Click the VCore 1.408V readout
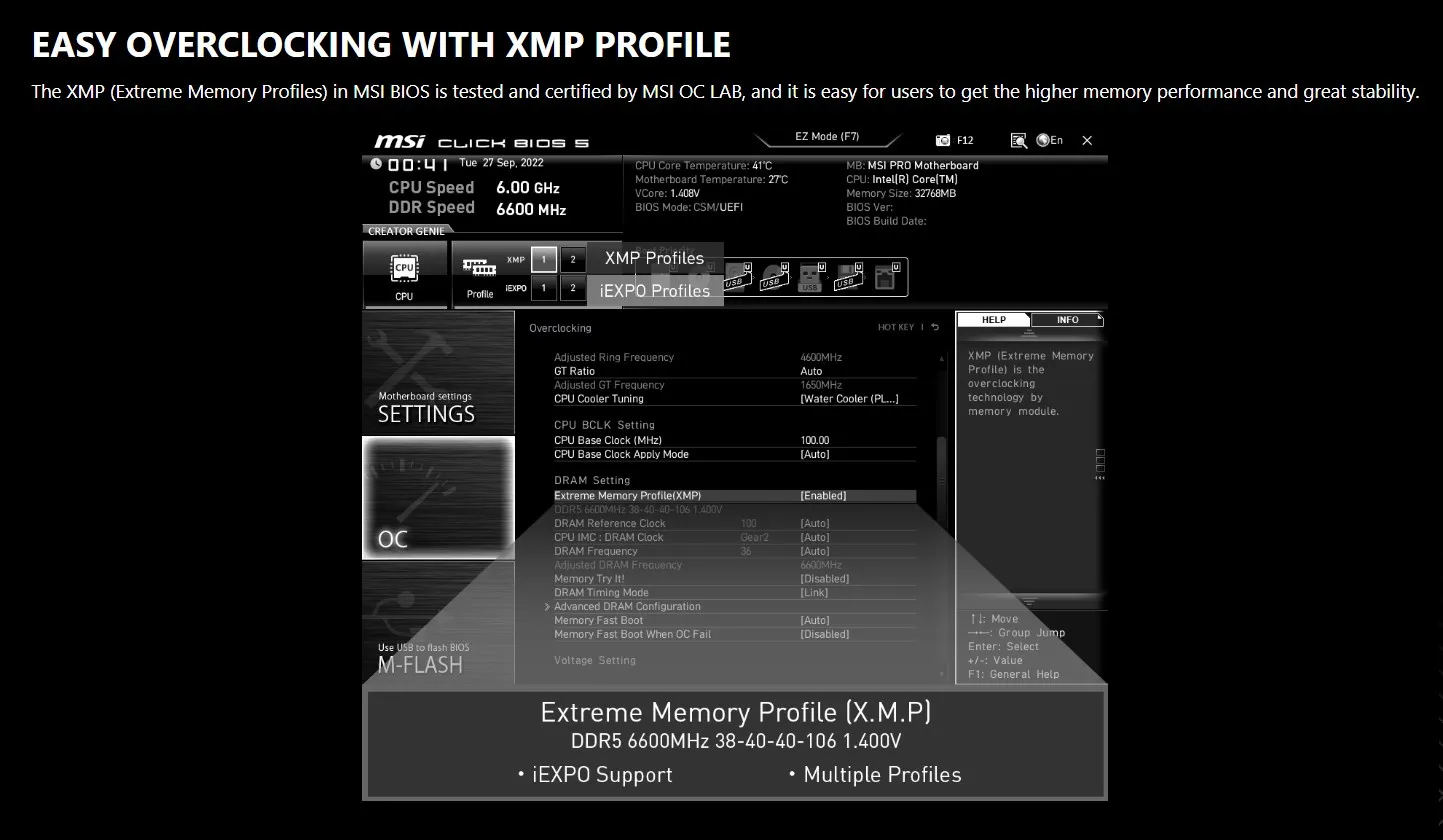Viewport: 1443px width, 840px height. 667,194
